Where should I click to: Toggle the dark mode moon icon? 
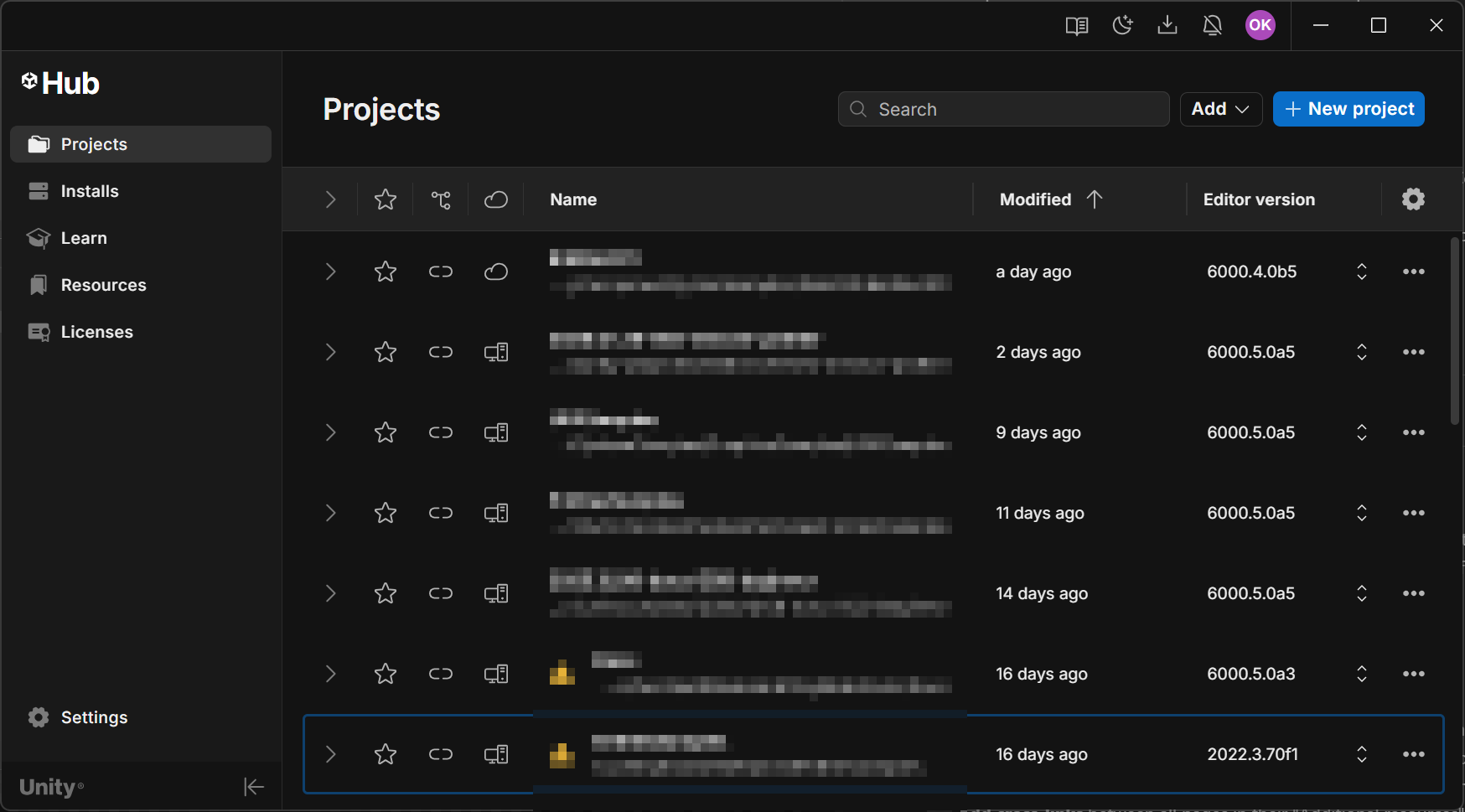click(1122, 26)
